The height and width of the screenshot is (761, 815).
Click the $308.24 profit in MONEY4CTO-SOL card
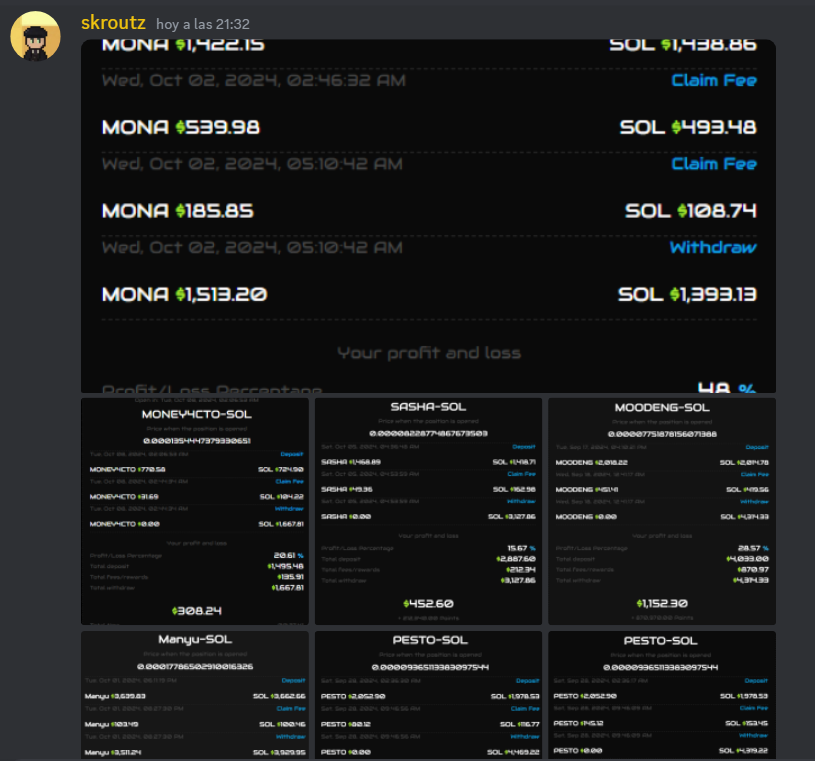coord(196,611)
